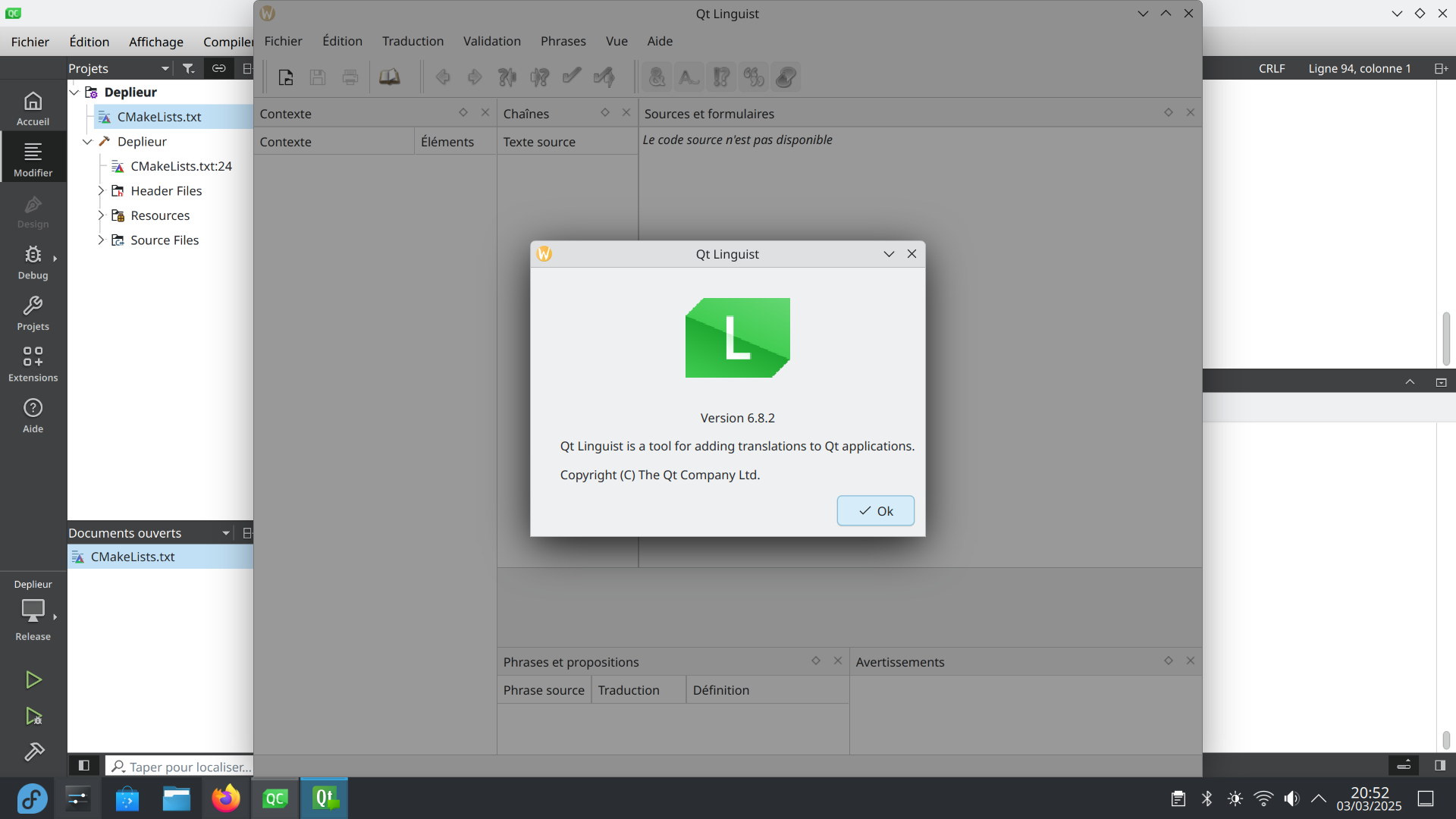This screenshot has width=1456, height=819.
Task: Open the Qt Linguist phrase book icon
Action: [x=389, y=77]
